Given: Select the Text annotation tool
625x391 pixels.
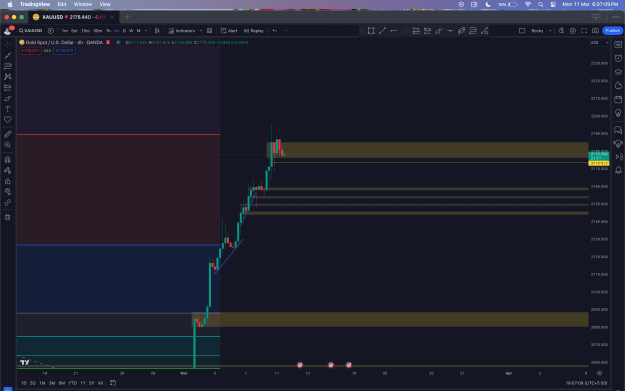Looking at the screenshot, I should [8, 109].
